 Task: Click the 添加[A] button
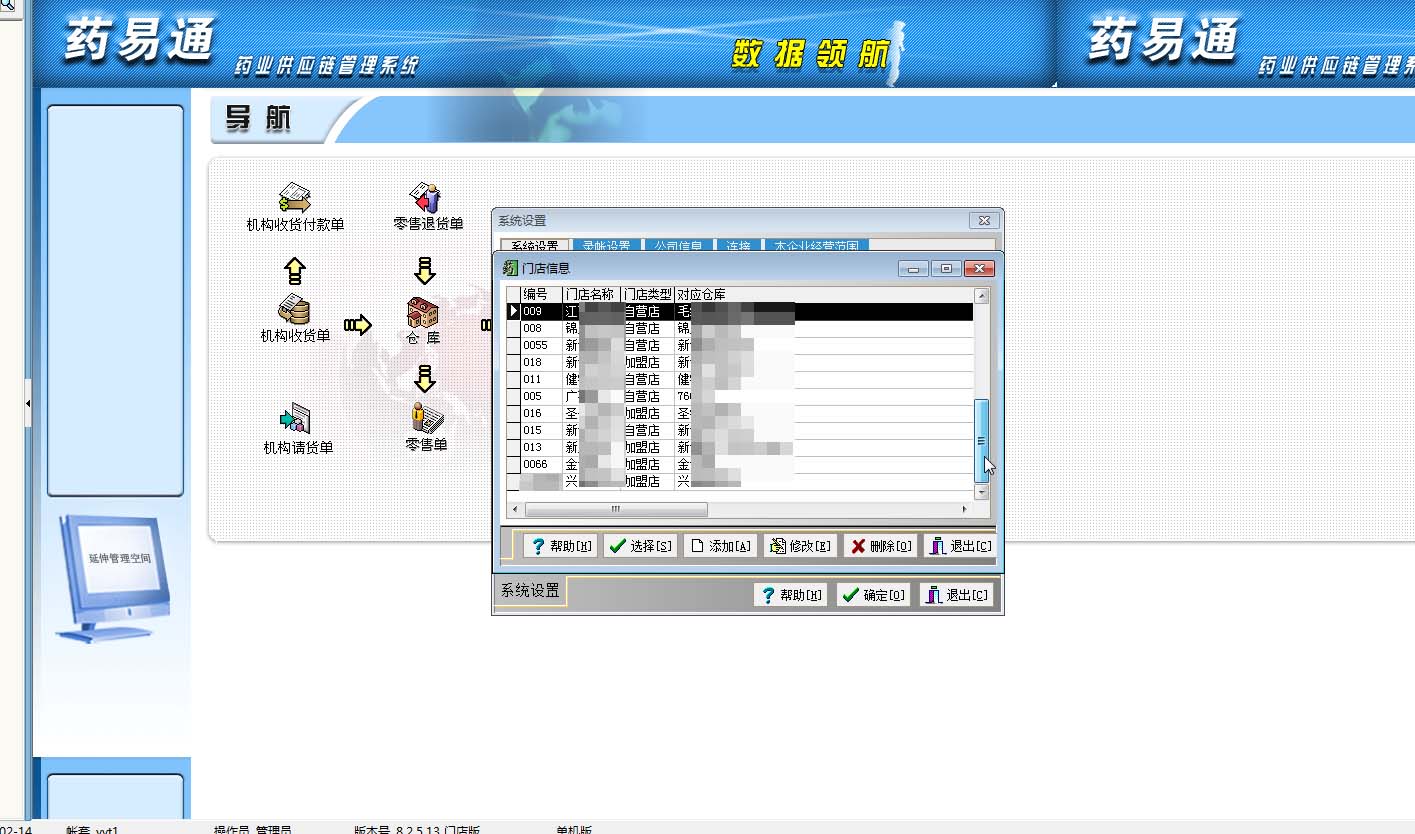coord(720,546)
